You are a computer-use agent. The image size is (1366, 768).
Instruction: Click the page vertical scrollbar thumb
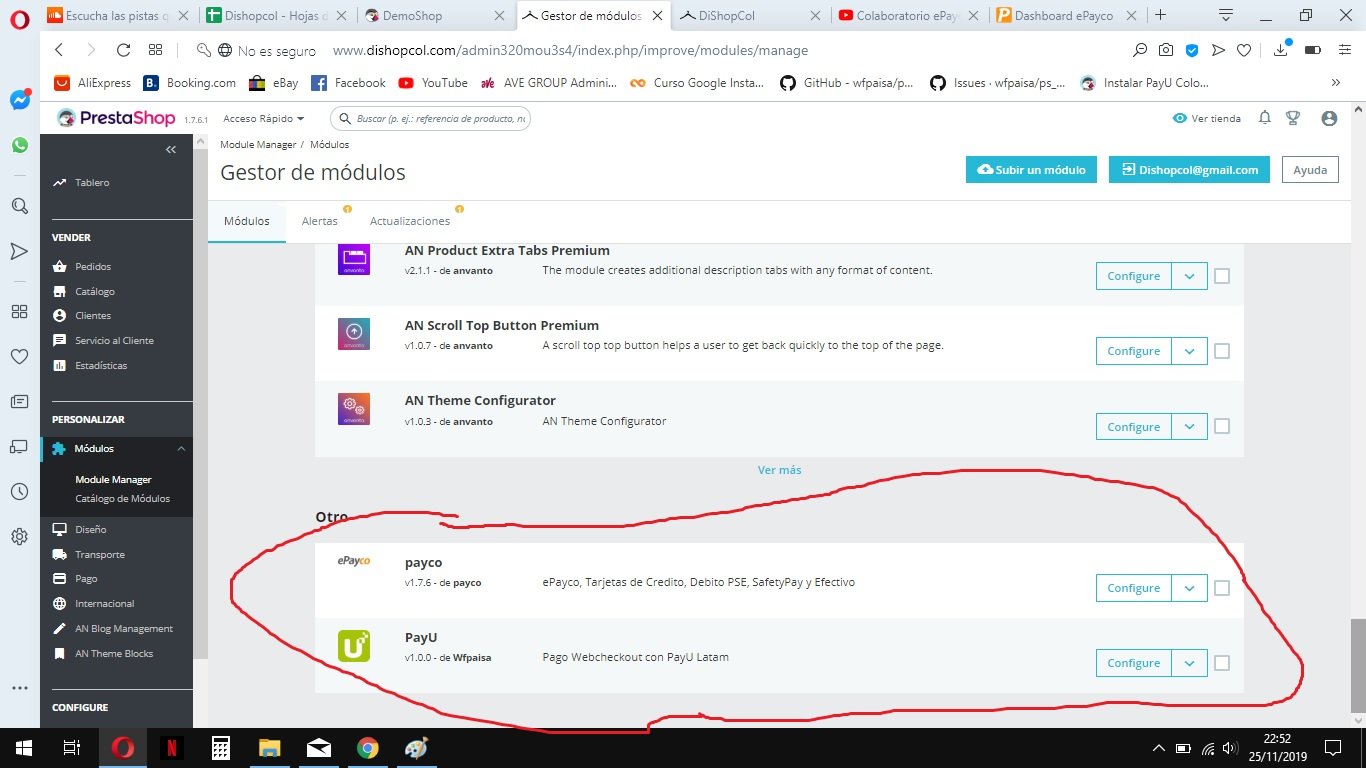point(1357,666)
